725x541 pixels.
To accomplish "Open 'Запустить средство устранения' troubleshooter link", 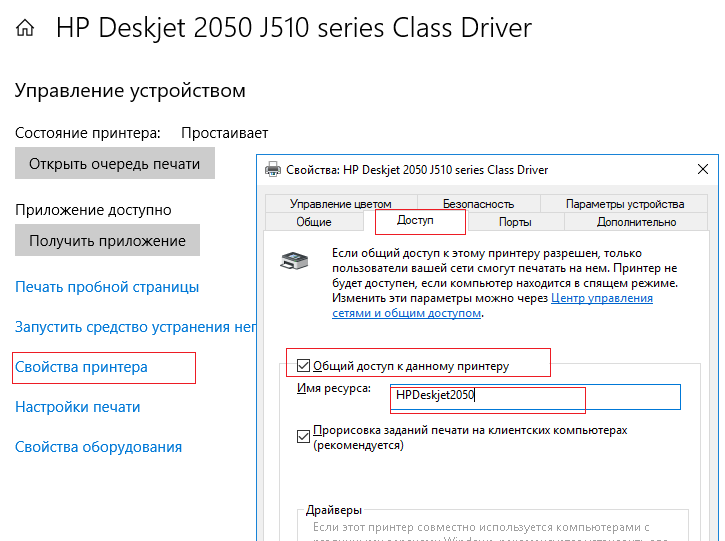I will point(135,327).
